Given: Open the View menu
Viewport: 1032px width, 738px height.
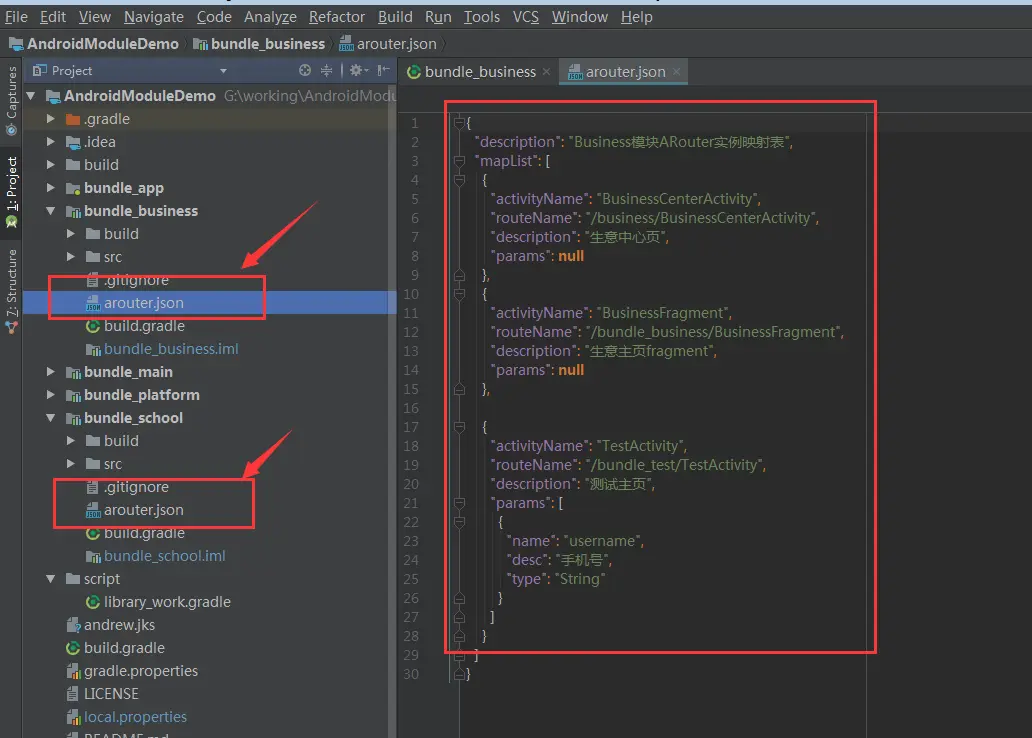Looking at the screenshot, I should pos(95,16).
